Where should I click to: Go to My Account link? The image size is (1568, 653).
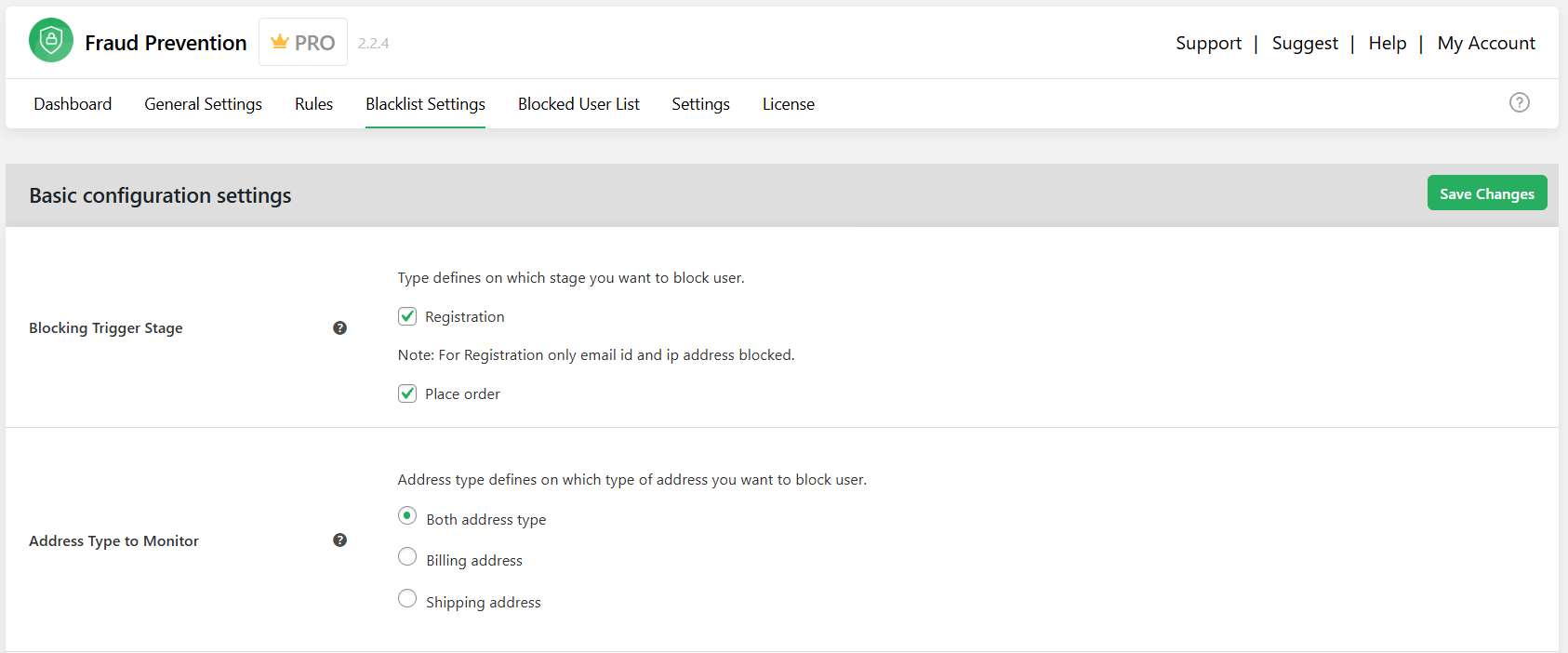point(1486,43)
